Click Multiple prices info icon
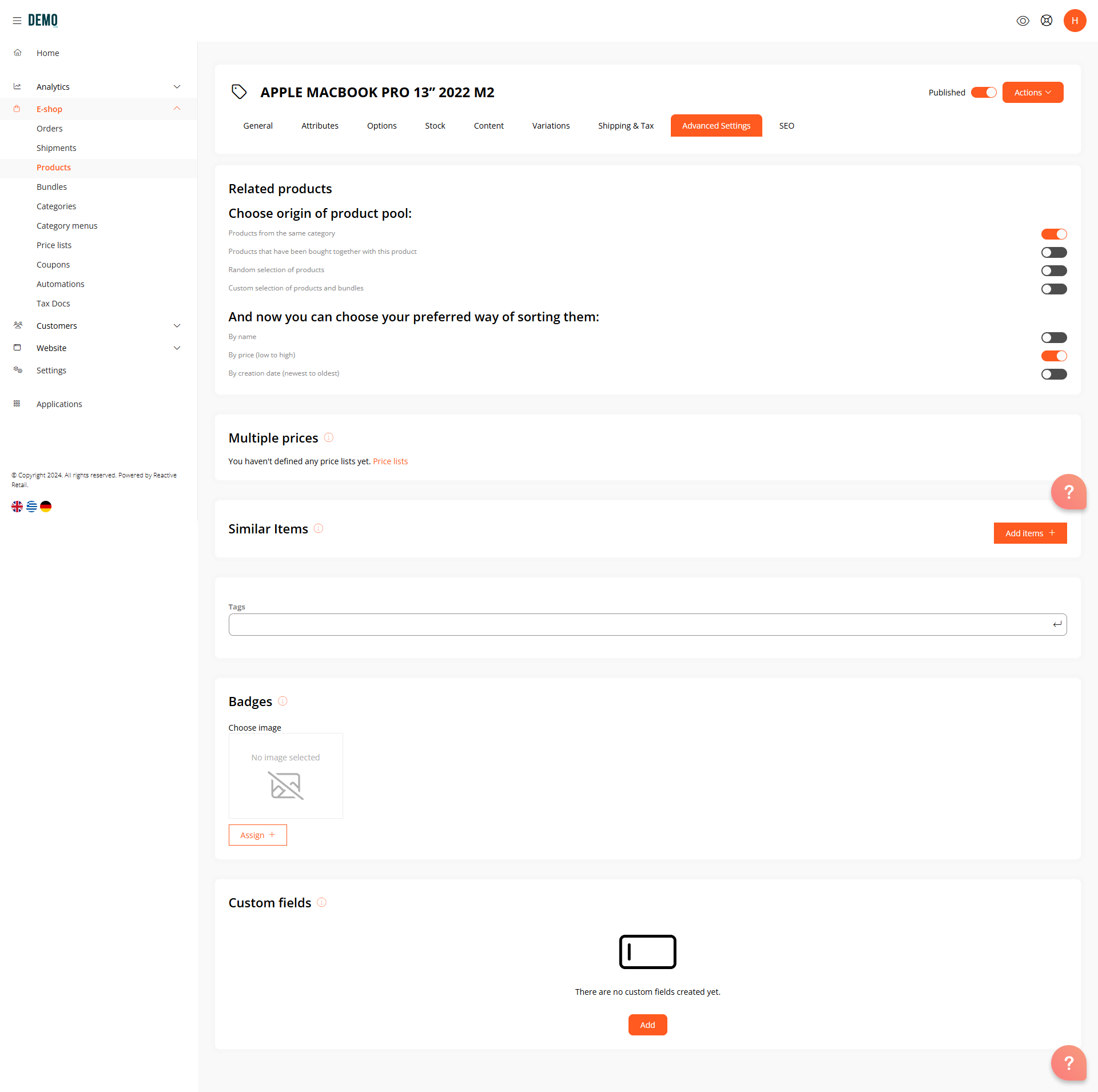1098x1092 pixels. (x=329, y=437)
